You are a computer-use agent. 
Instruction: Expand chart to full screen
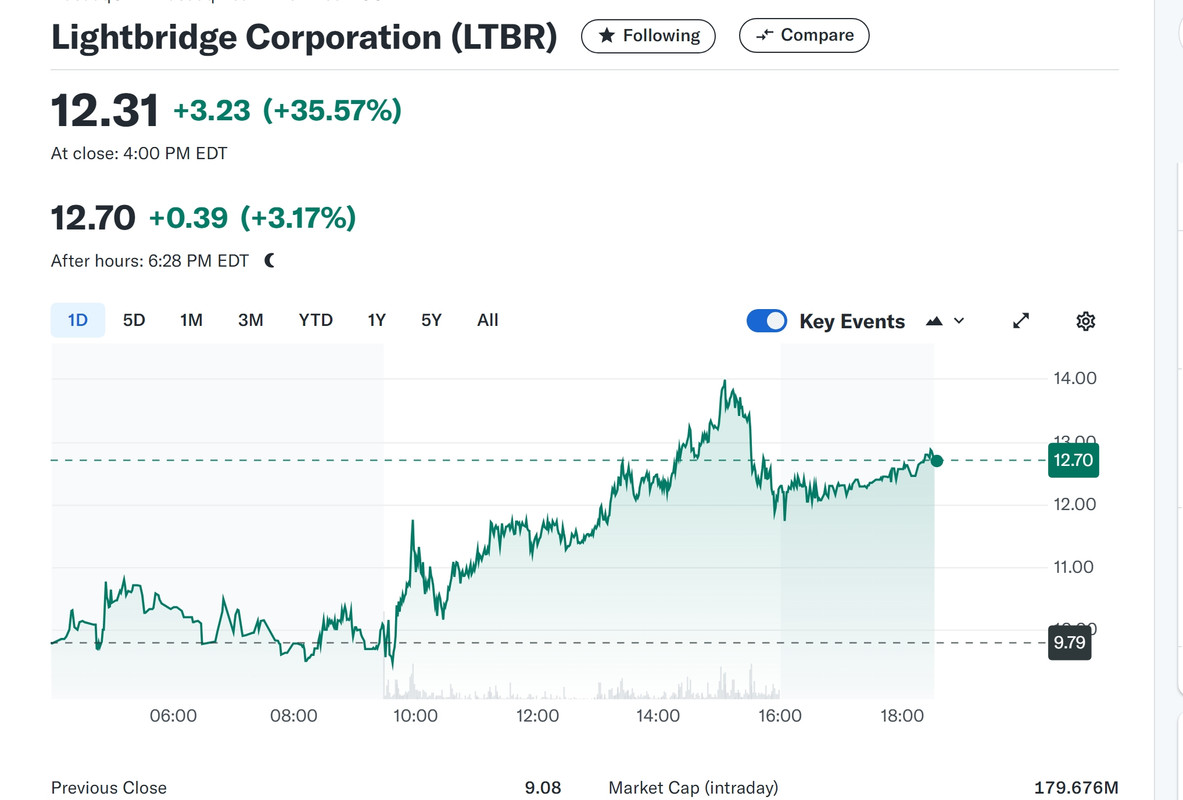(x=1021, y=321)
